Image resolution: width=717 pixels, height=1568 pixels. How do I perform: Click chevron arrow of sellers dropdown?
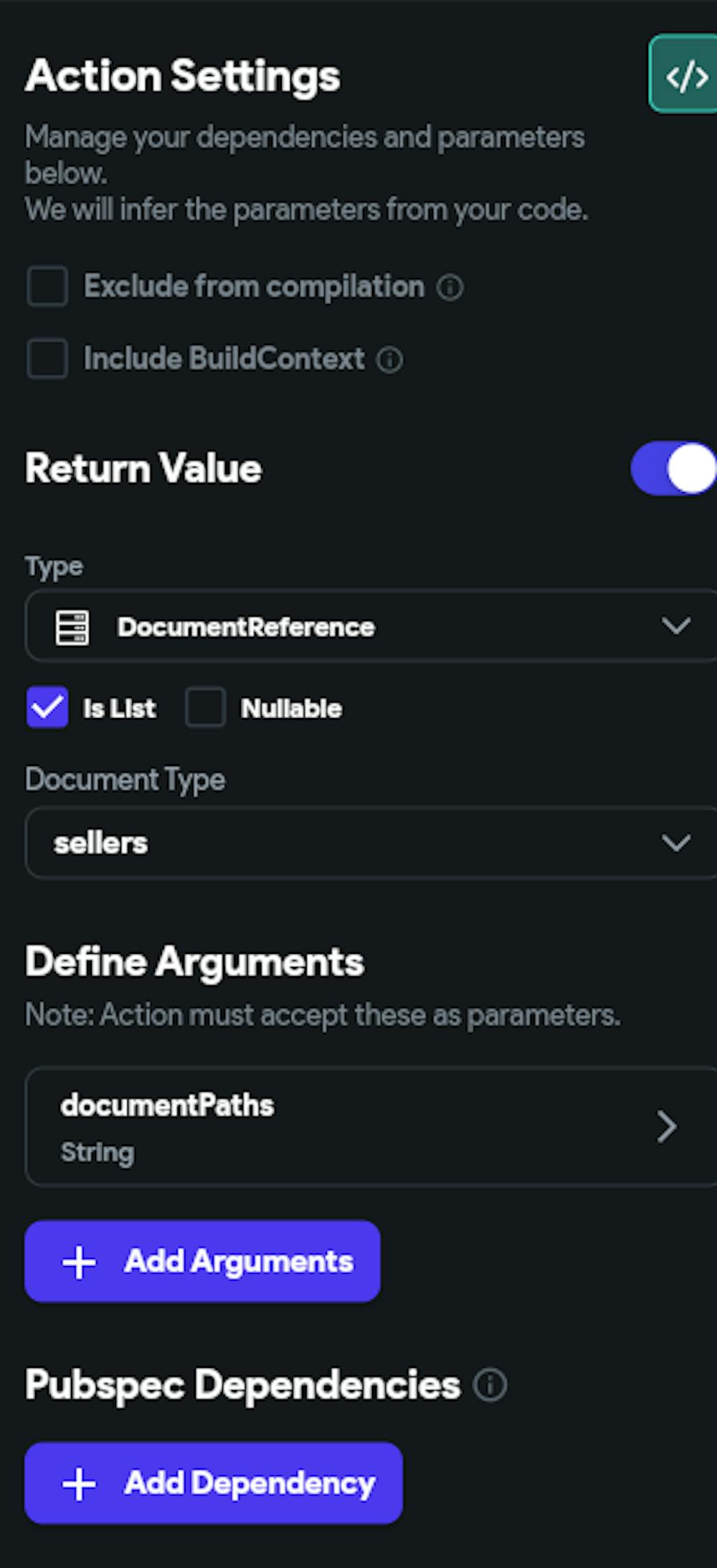pos(676,843)
